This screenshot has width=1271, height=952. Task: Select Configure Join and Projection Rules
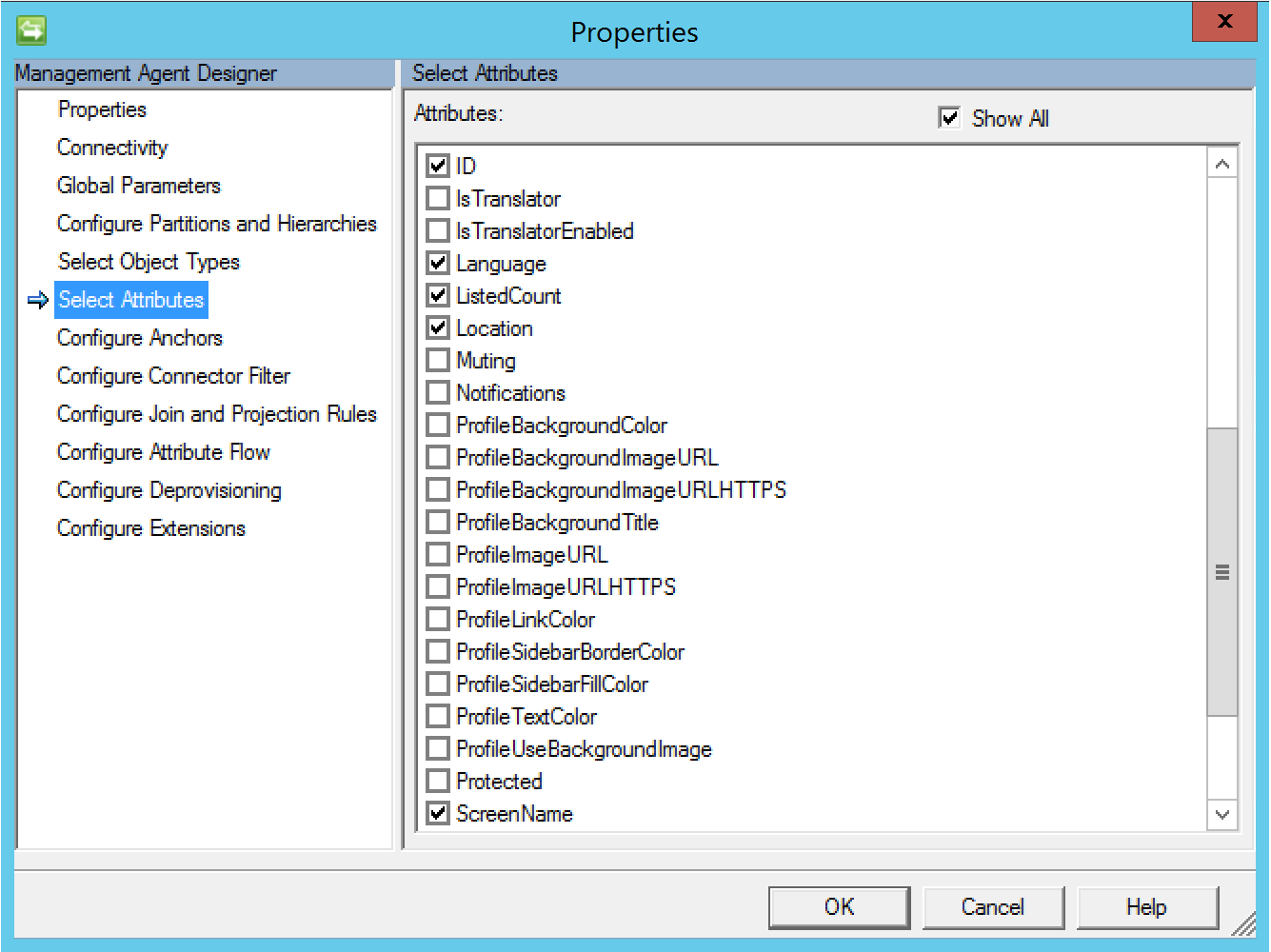point(217,414)
